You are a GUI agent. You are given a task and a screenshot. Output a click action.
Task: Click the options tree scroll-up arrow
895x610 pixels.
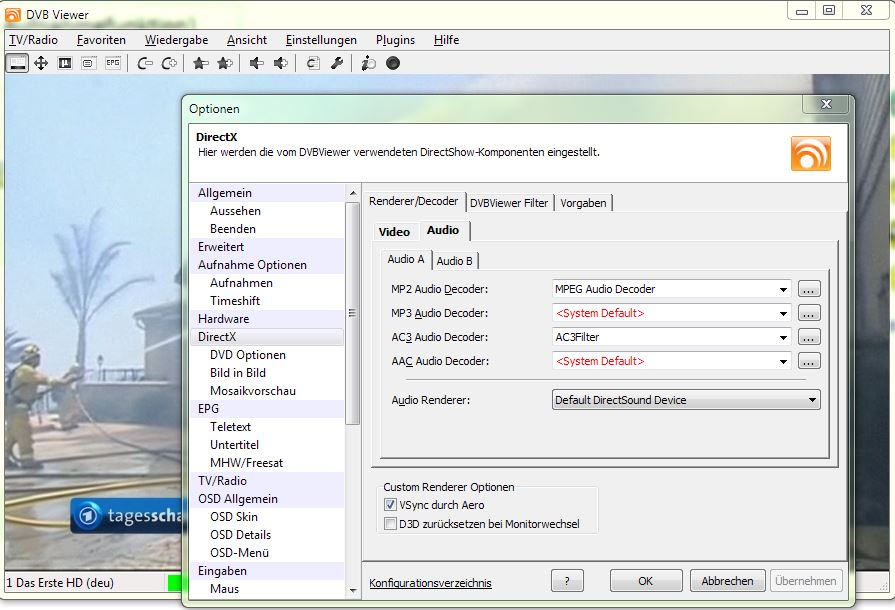coord(353,193)
